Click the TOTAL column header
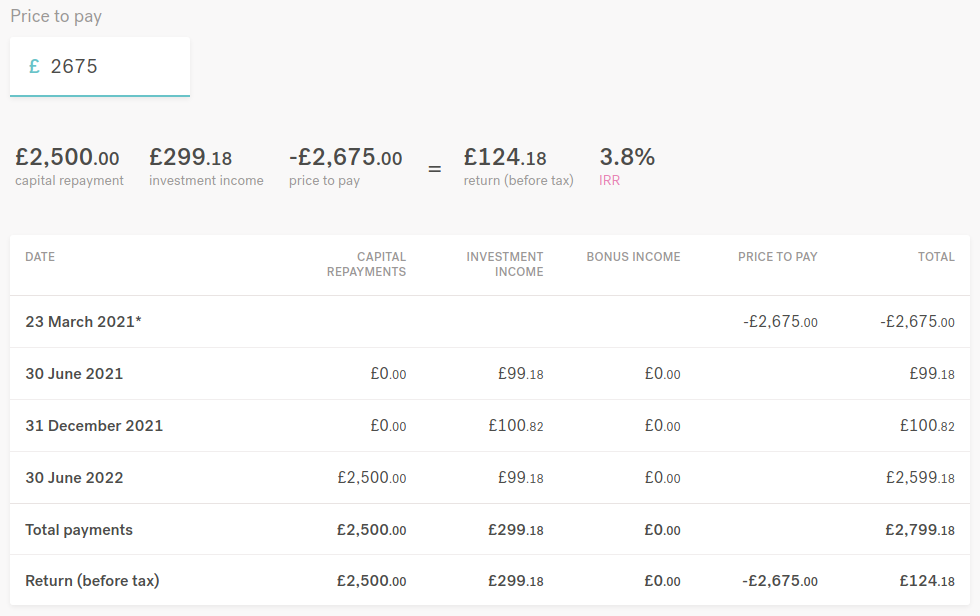Image resolution: width=980 pixels, height=616 pixels. 936,257
